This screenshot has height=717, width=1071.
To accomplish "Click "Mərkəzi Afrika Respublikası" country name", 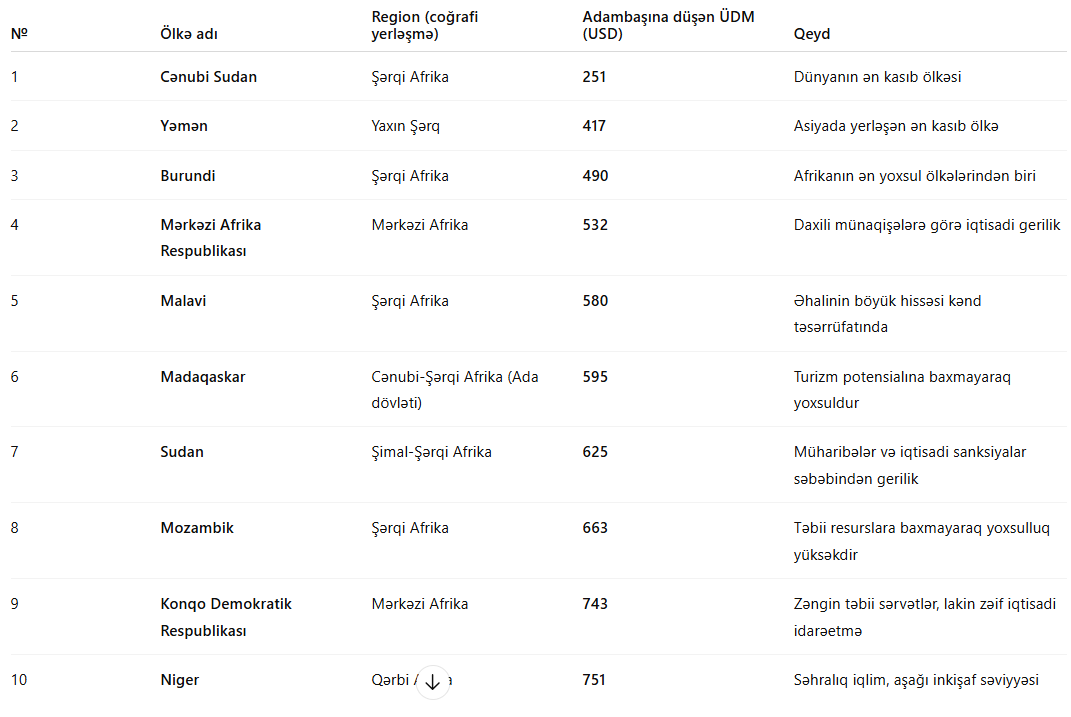I will coord(211,238).
